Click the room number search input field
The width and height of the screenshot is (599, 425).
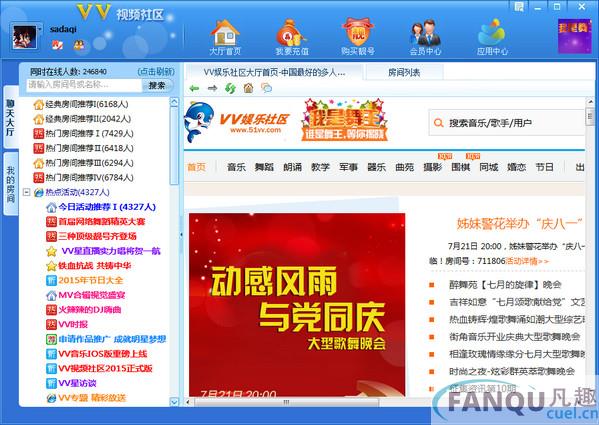84,86
